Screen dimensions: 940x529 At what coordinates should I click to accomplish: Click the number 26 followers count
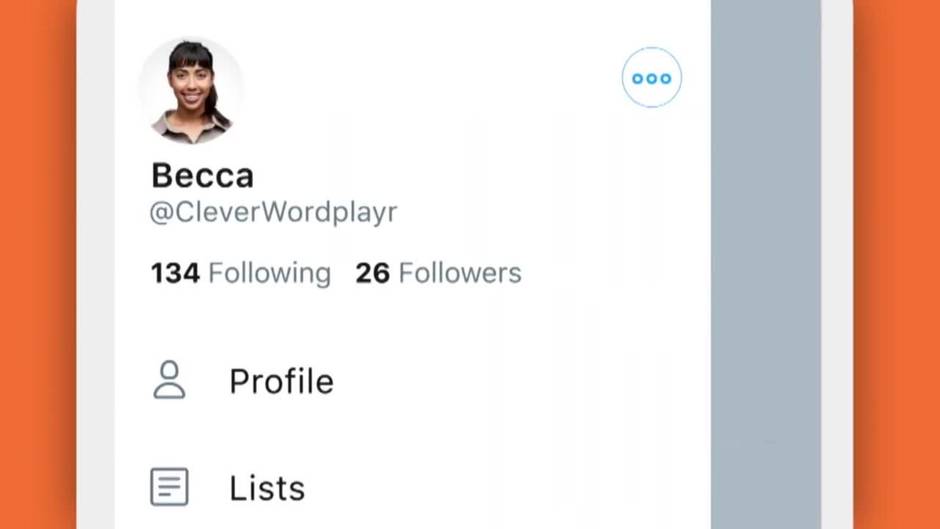(x=372, y=273)
